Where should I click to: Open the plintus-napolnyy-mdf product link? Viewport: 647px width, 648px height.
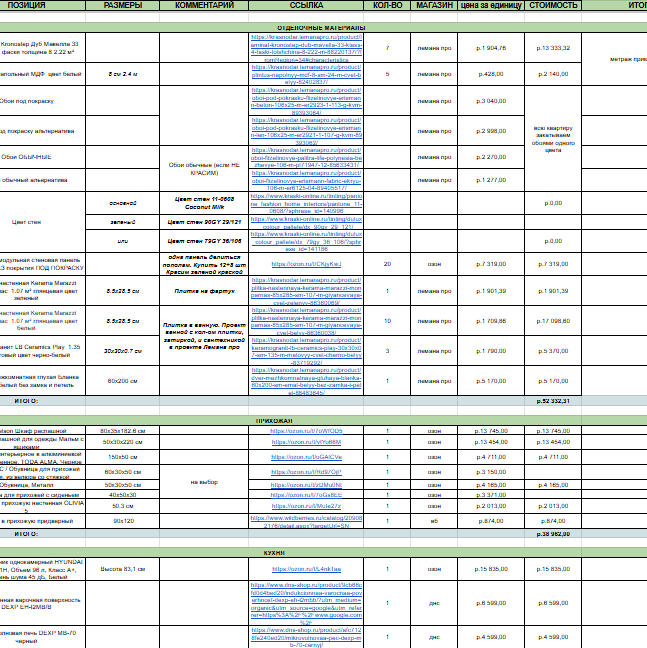pos(306,74)
